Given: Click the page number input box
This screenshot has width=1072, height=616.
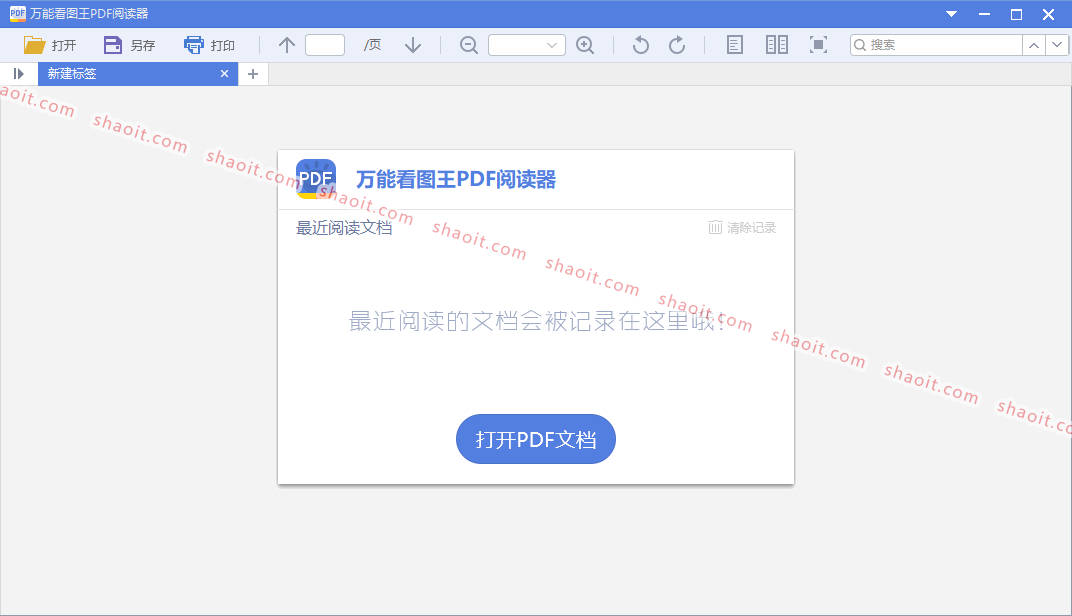Looking at the screenshot, I should 325,45.
